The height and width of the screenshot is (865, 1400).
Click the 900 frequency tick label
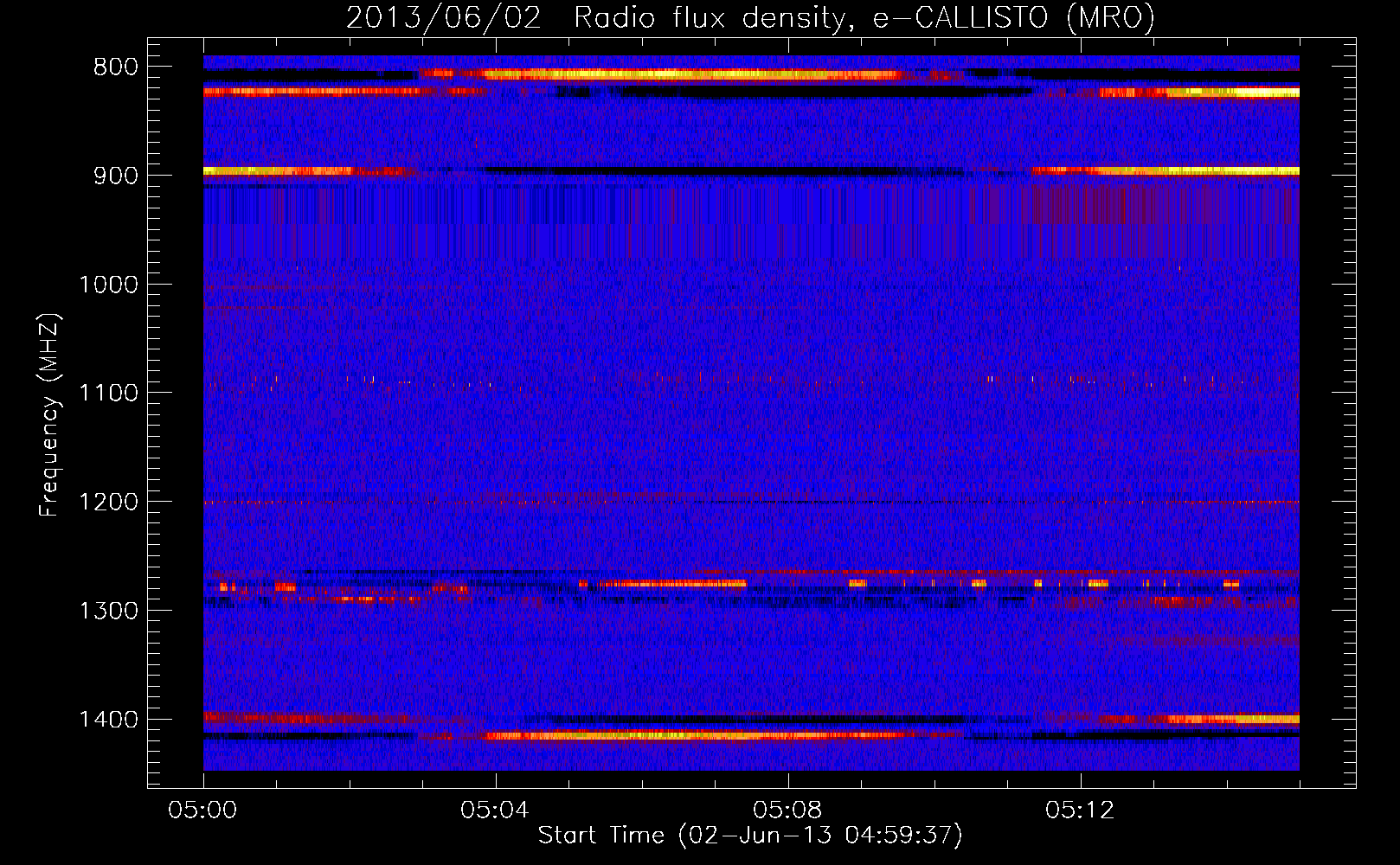(x=116, y=176)
